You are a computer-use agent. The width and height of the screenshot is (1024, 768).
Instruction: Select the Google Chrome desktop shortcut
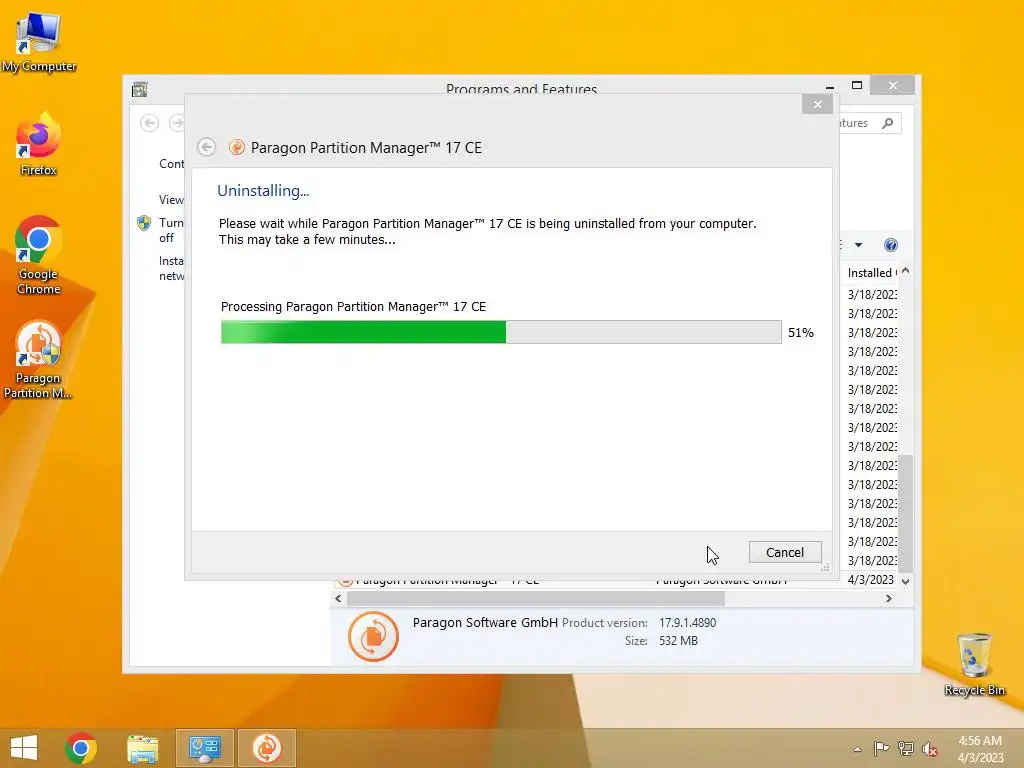(39, 255)
